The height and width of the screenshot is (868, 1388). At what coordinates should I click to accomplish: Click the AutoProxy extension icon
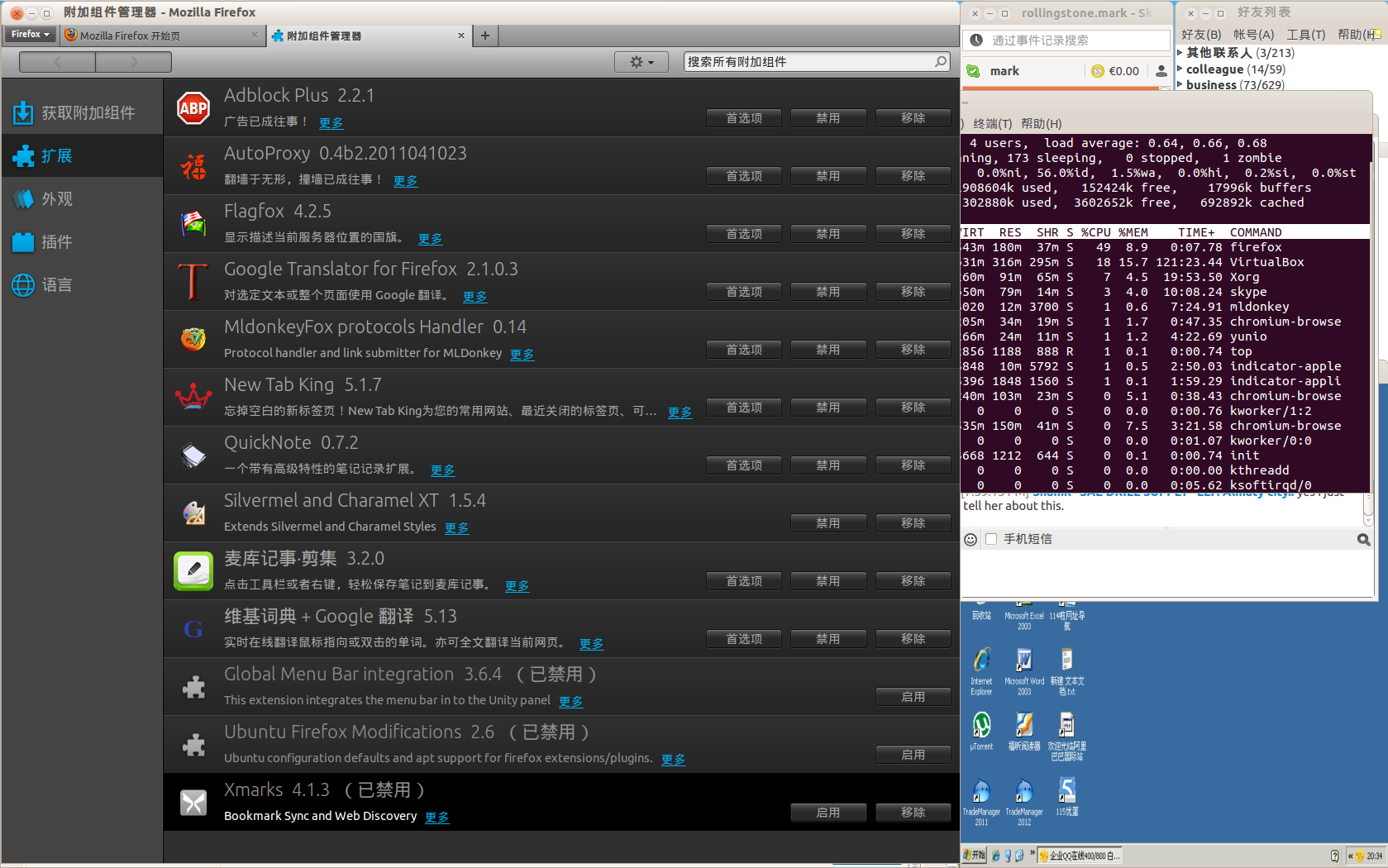[193, 166]
